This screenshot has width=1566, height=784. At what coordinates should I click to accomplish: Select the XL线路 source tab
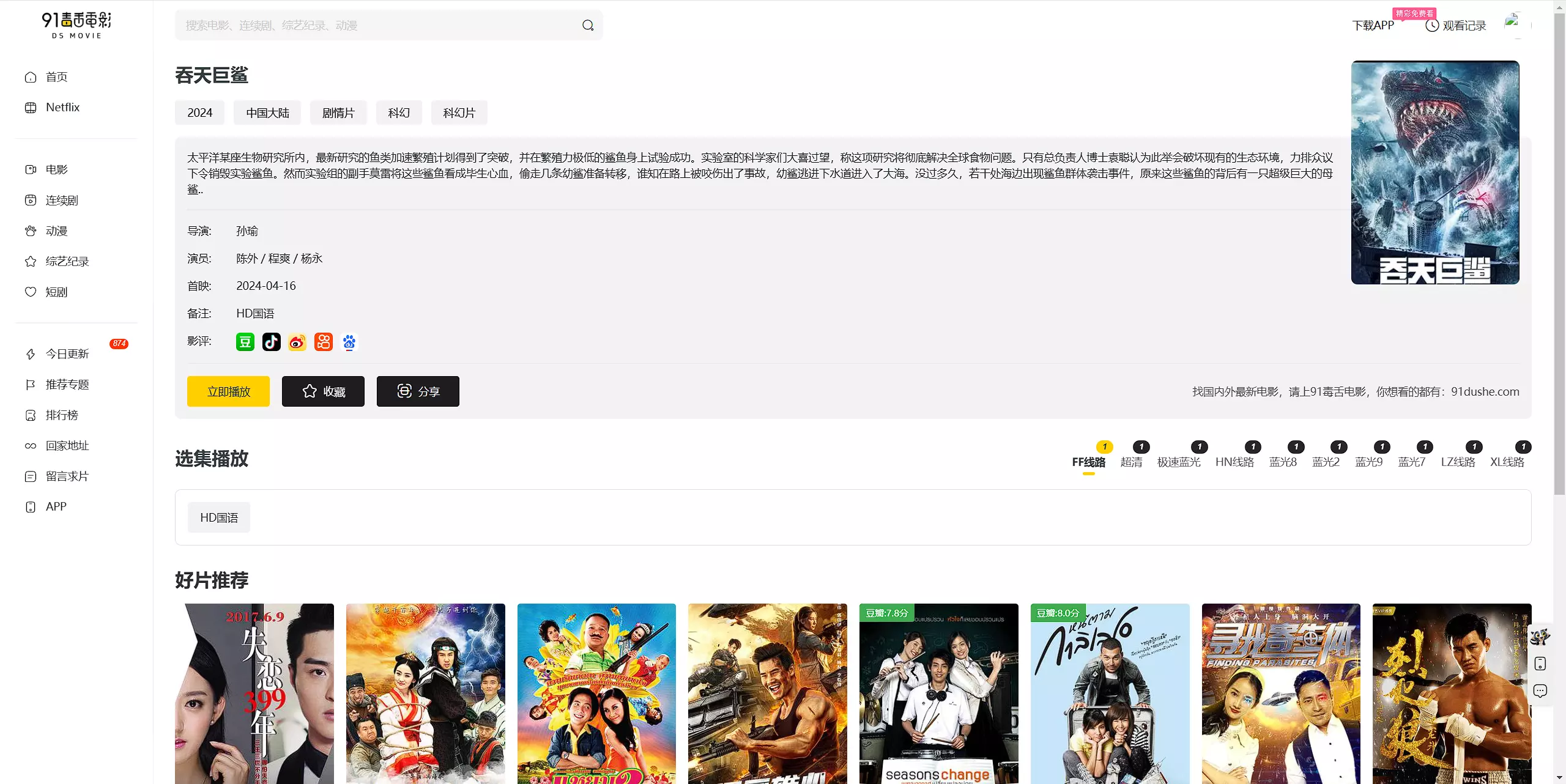coord(1507,462)
